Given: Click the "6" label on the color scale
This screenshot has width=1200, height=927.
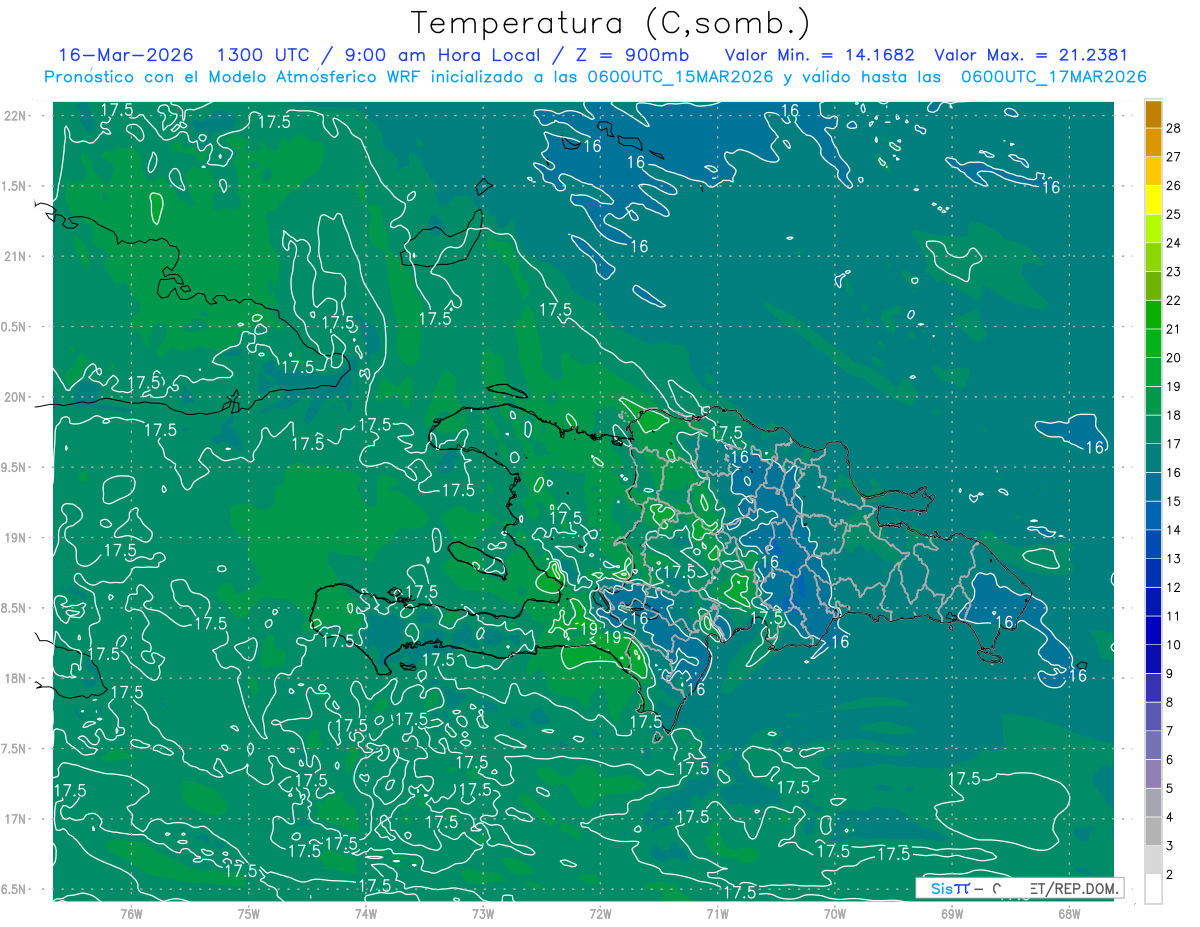Looking at the screenshot, I should tap(1171, 760).
